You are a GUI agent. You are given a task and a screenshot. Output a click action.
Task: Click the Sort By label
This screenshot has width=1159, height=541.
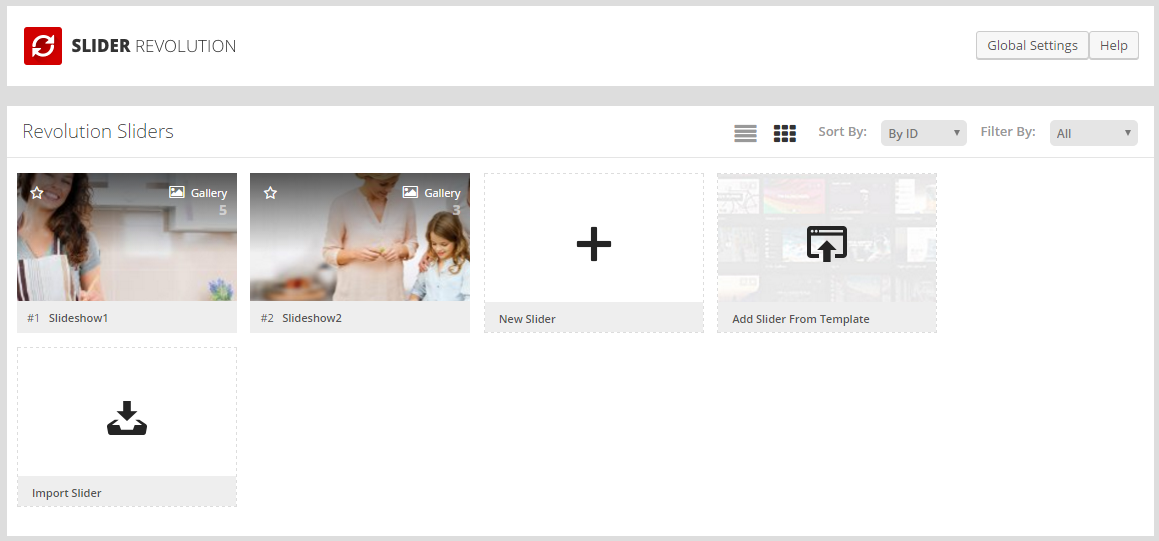point(842,132)
